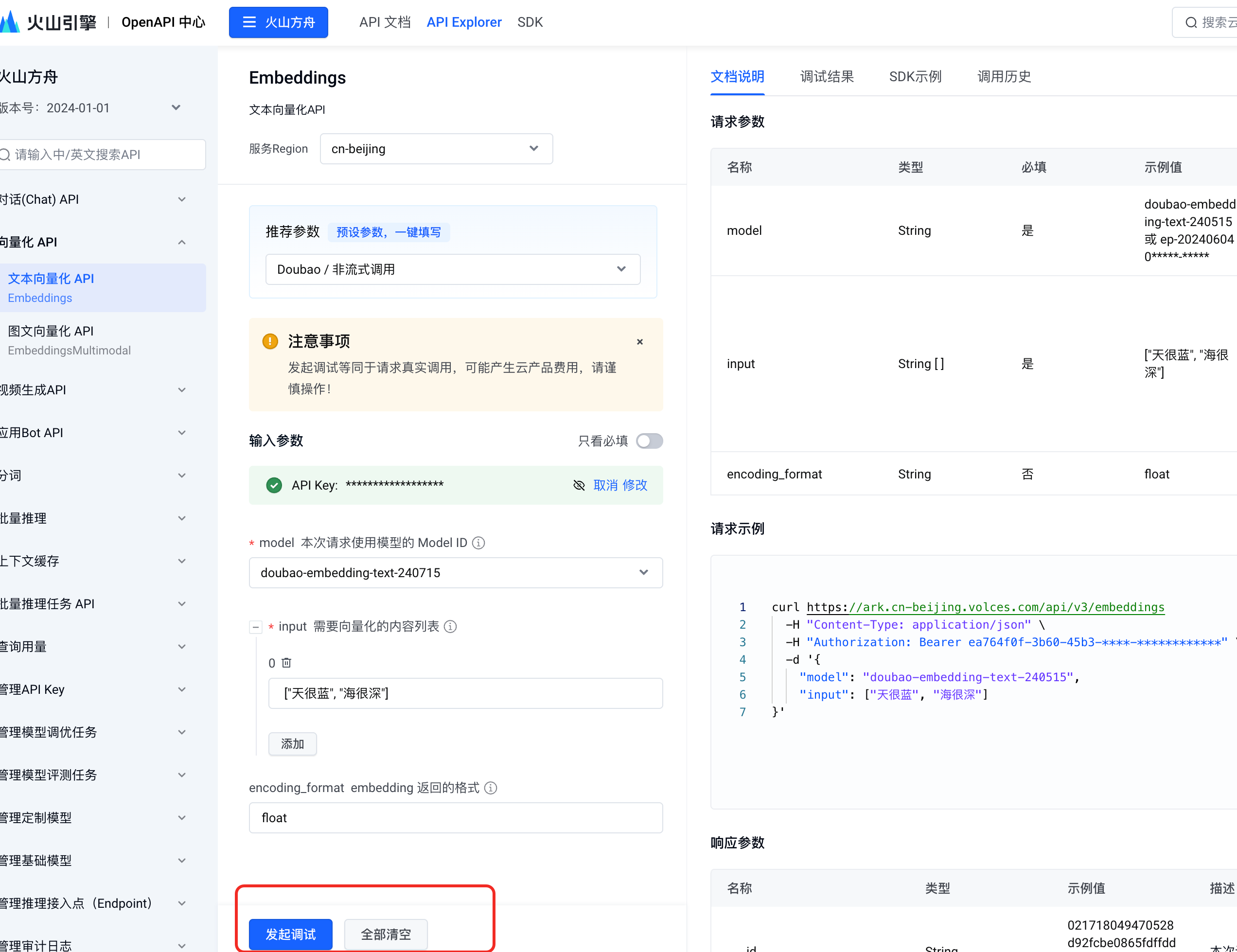
Task: Switch to the 调用历史 tab
Action: pos(1004,76)
